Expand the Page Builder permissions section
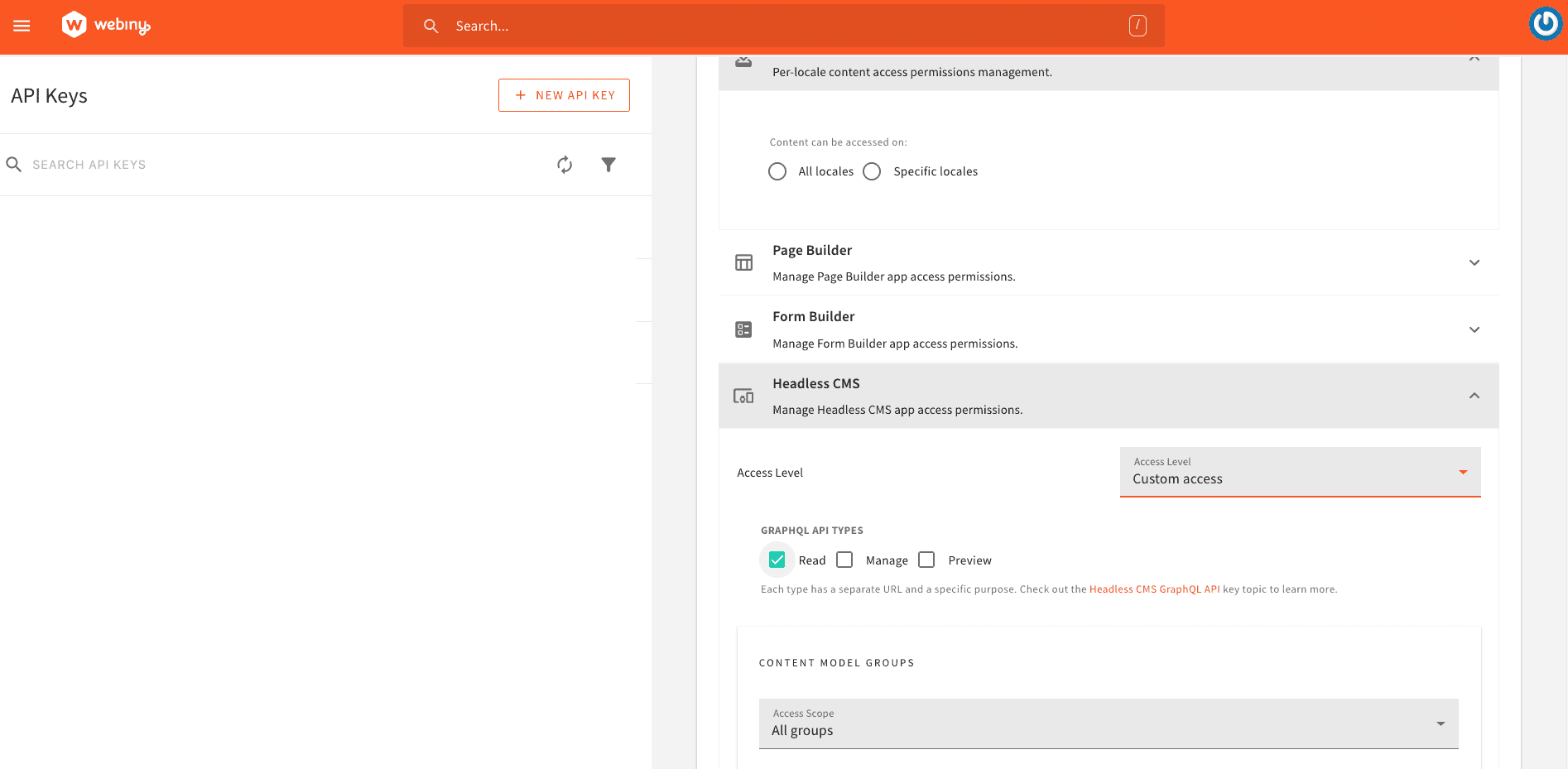Viewport: 1568px width, 769px height. click(1474, 262)
